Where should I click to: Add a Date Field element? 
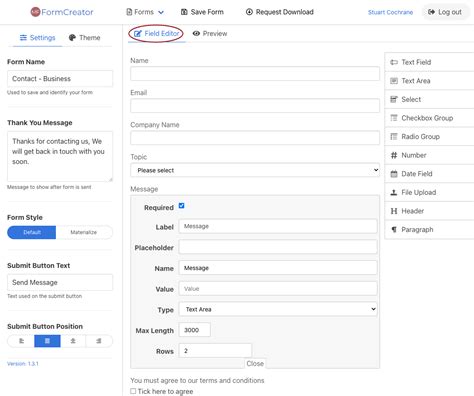click(430, 174)
